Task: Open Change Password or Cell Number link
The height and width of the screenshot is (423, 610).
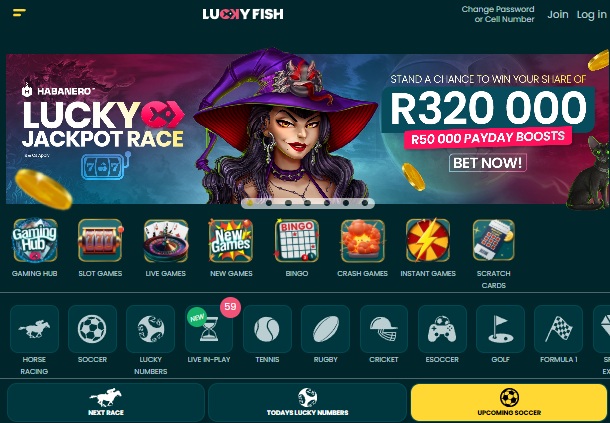Action: (x=498, y=14)
